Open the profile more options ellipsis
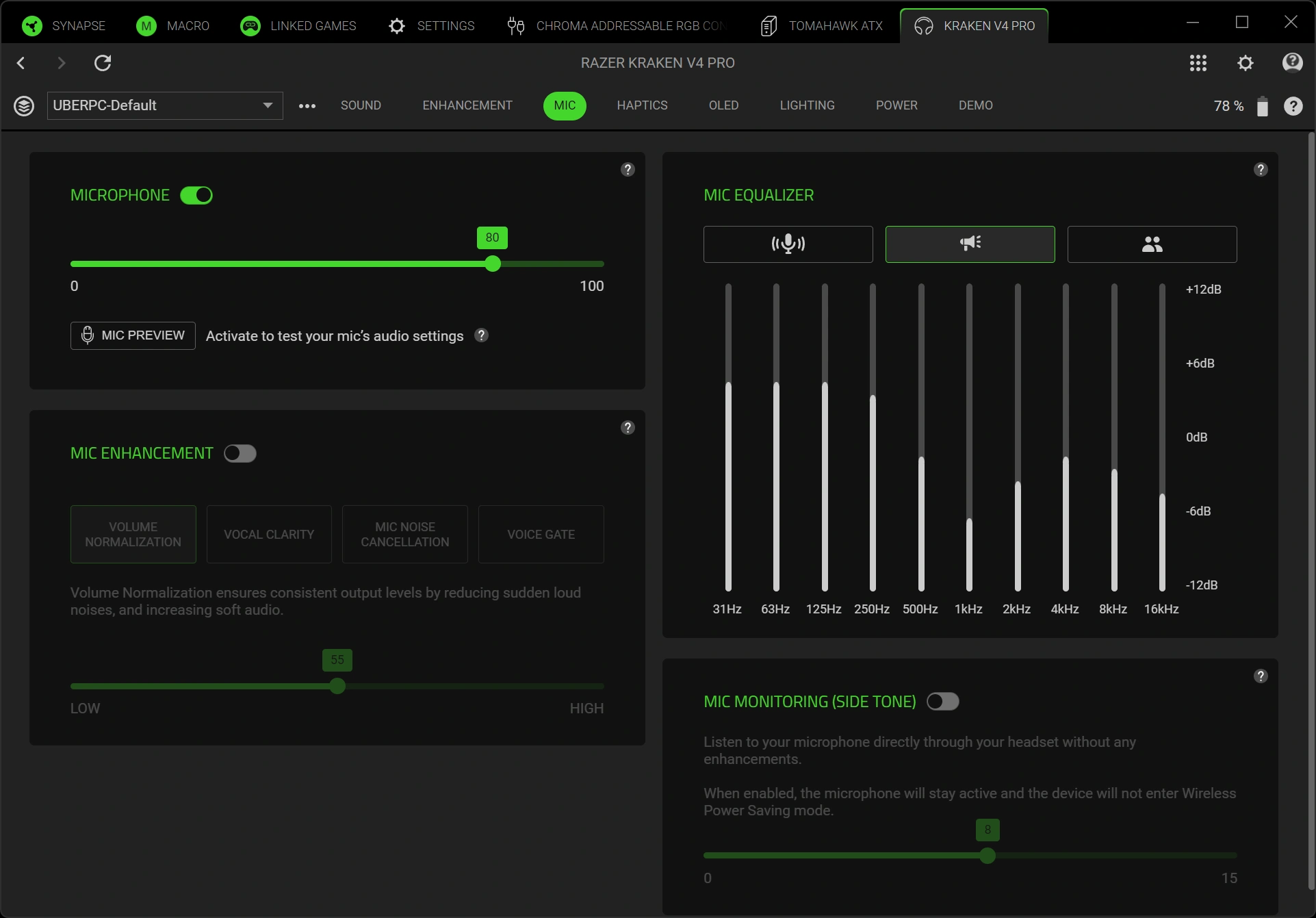Screen dimensions: 1316x918 point(307,106)
